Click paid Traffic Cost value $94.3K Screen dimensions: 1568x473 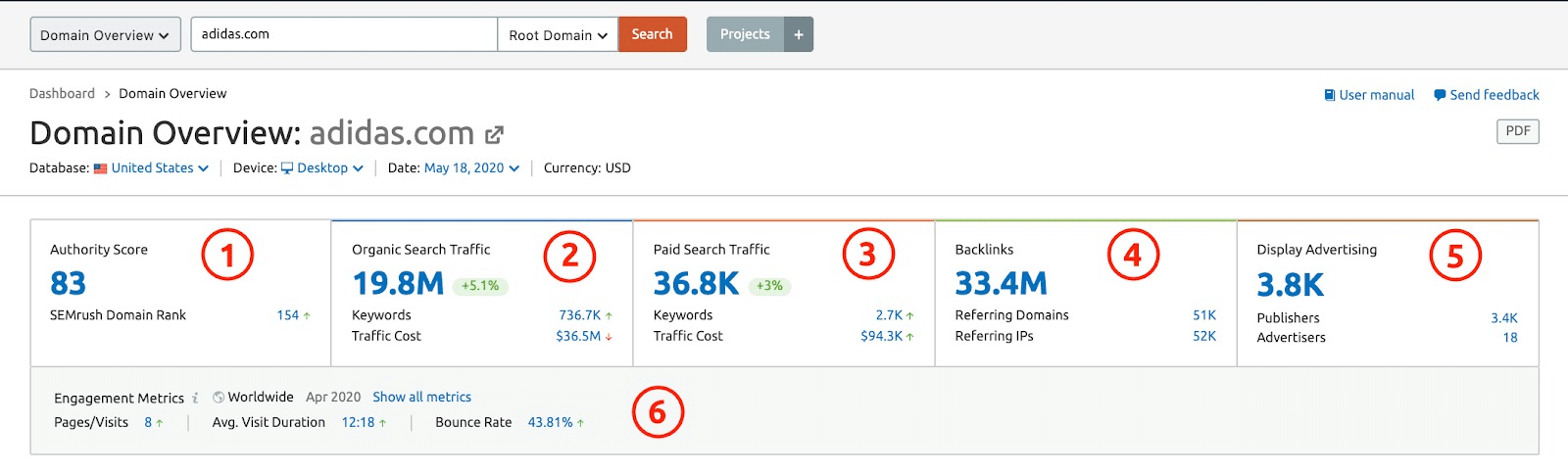coord(881,336)
